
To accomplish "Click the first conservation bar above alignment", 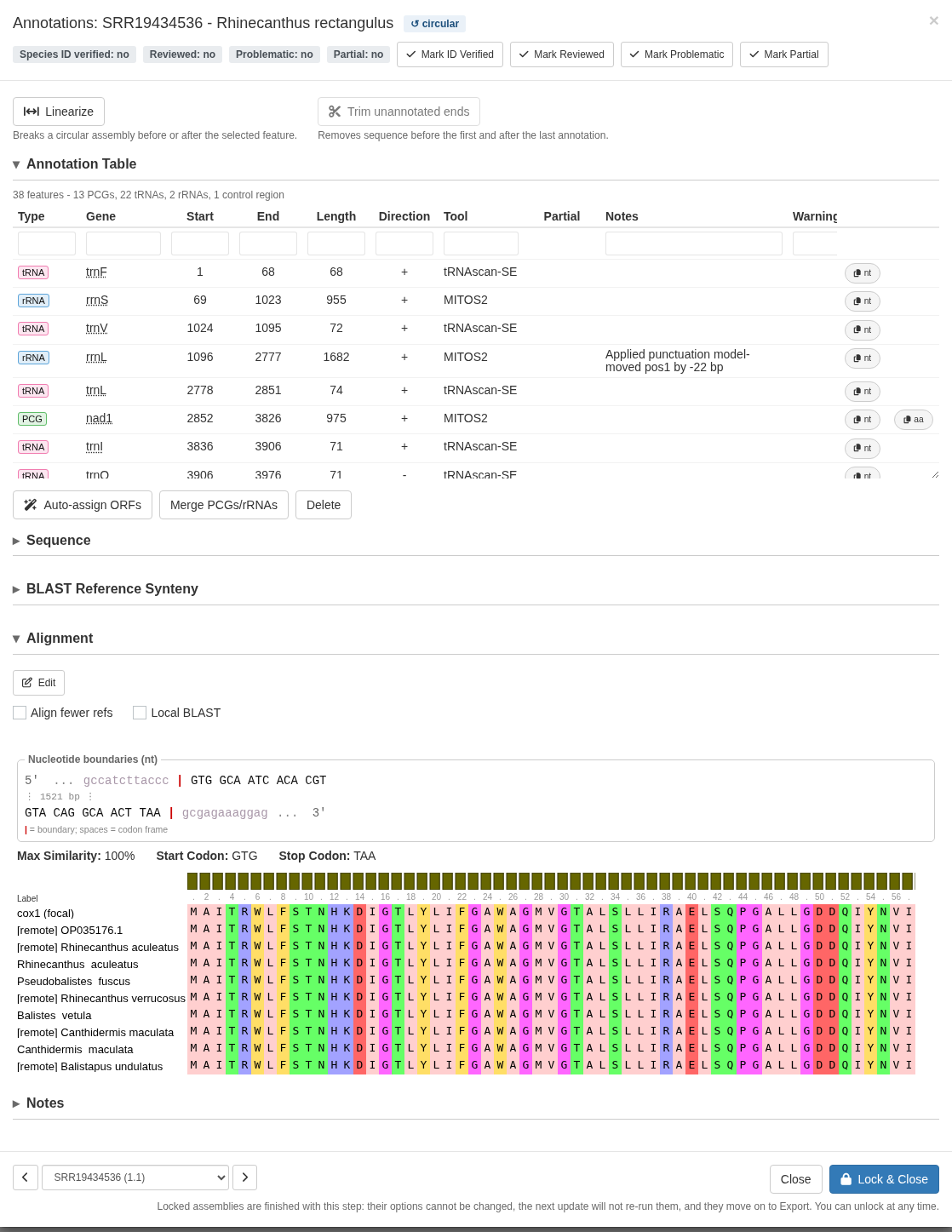I will [192, 881].
